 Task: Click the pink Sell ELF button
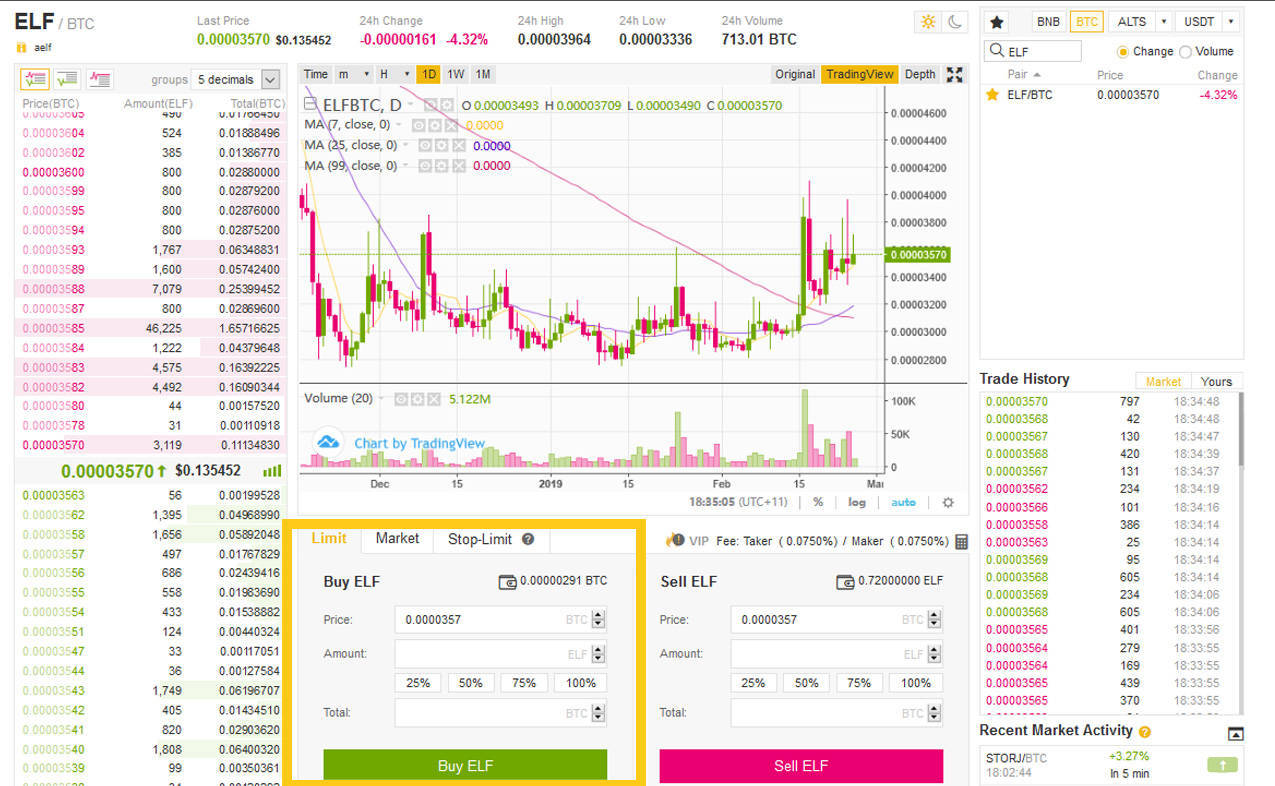(x=801, y=766)
